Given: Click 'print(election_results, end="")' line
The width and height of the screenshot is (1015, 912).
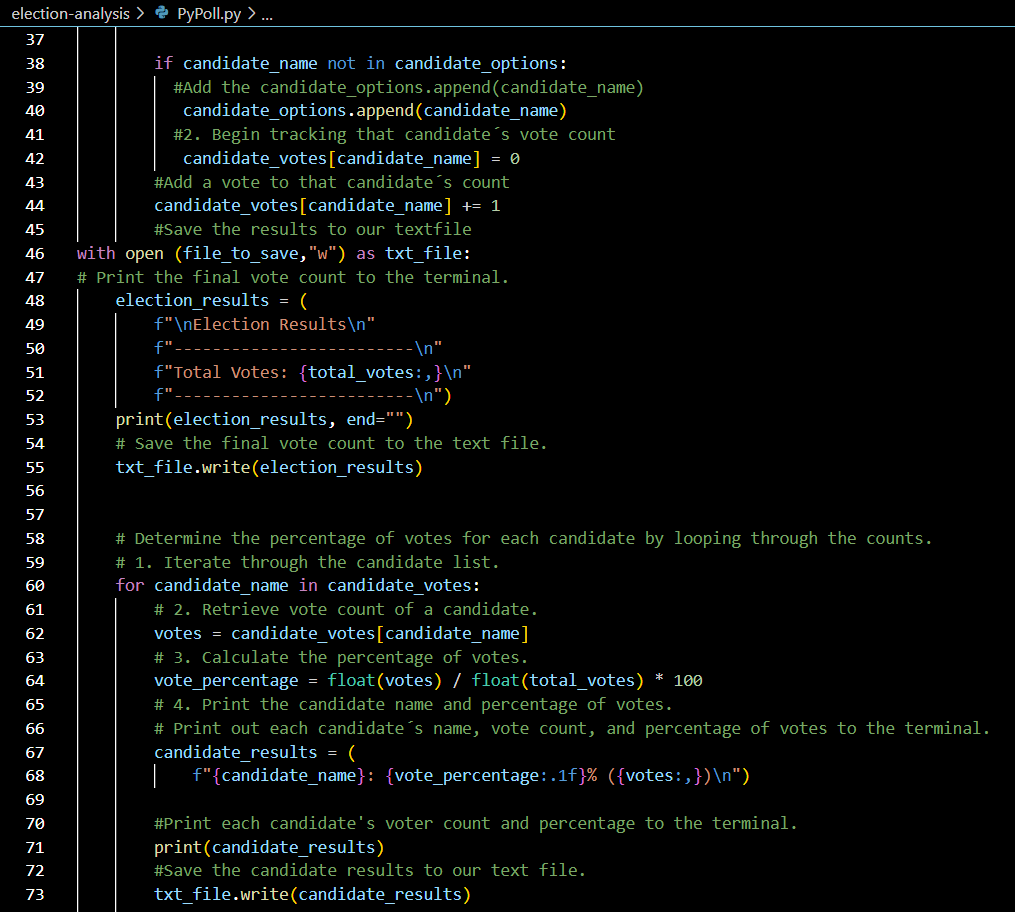Looking at the screenshot, I should coord(264,420).
